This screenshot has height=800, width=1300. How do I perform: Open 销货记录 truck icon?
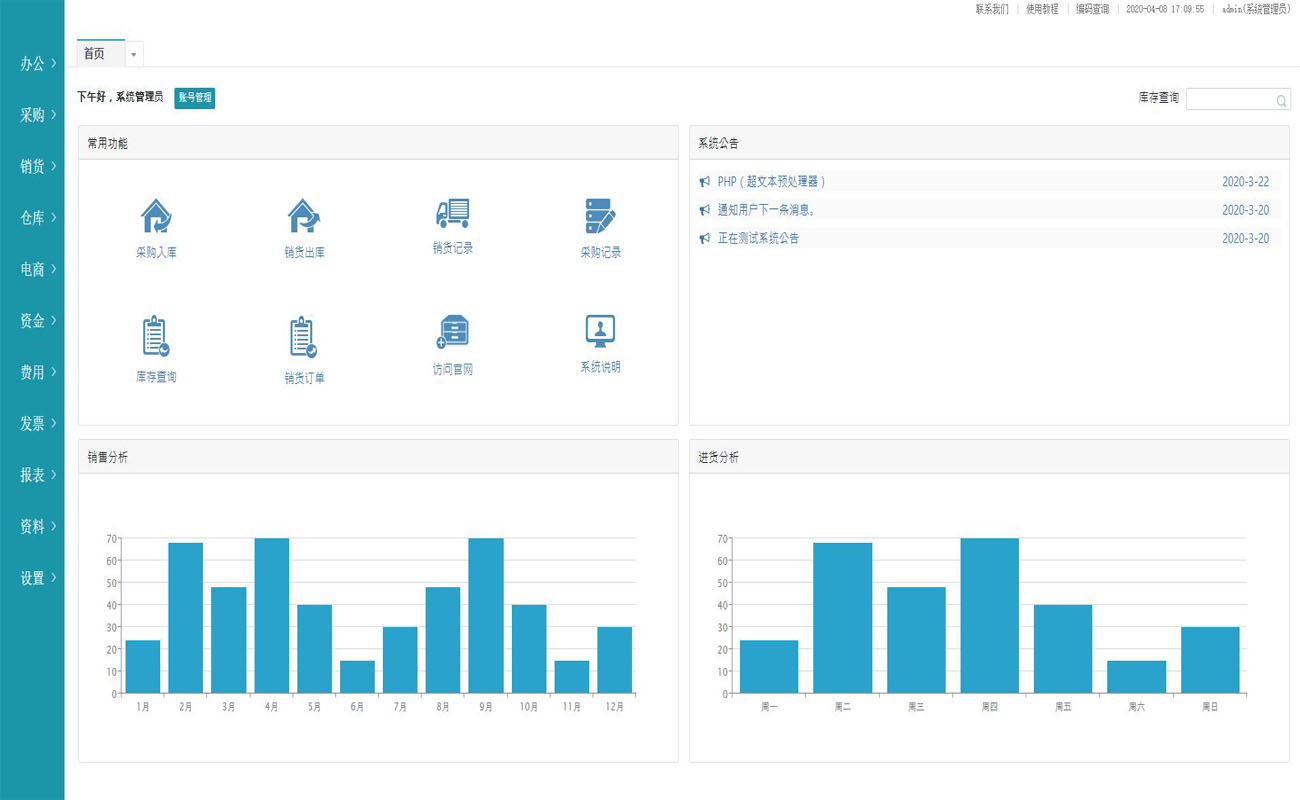(x=452, y=213)
